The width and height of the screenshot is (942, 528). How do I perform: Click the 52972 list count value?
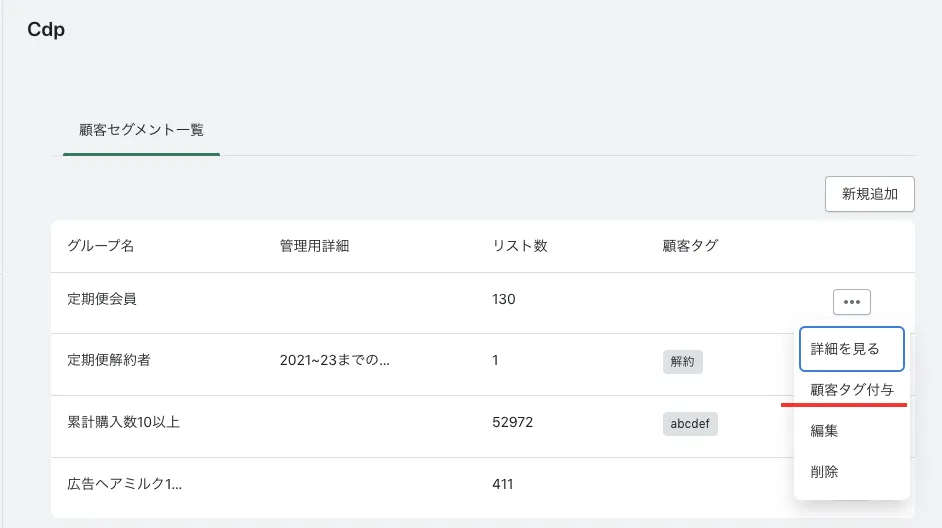pos(512,422)
